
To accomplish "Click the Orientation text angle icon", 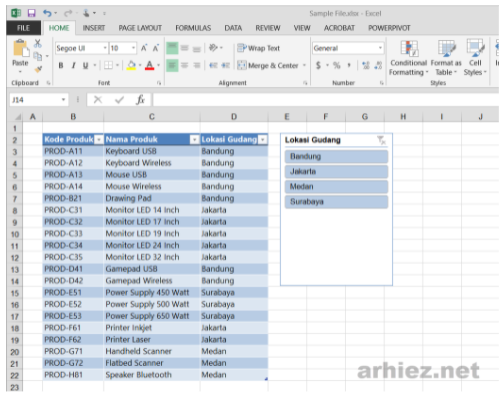I will coord(213,48).
